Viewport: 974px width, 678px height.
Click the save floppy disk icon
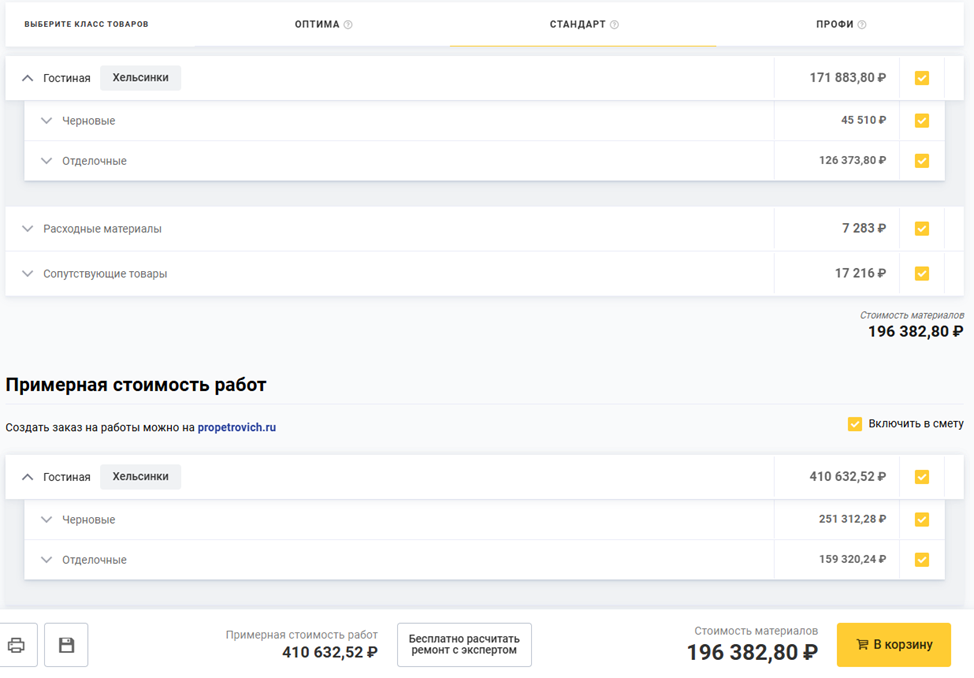coord(66,645)
